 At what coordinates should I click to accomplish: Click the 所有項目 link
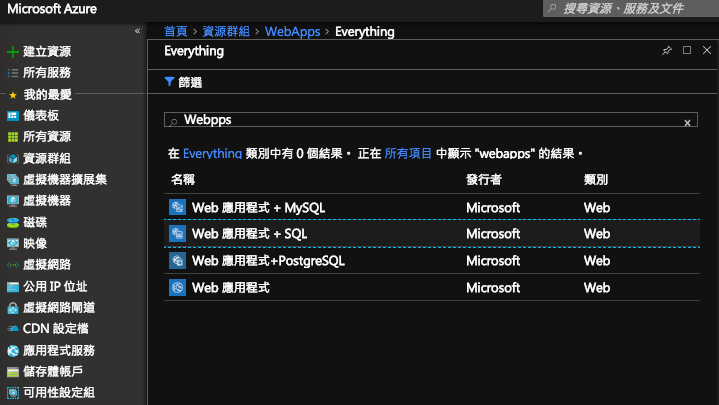408,153
